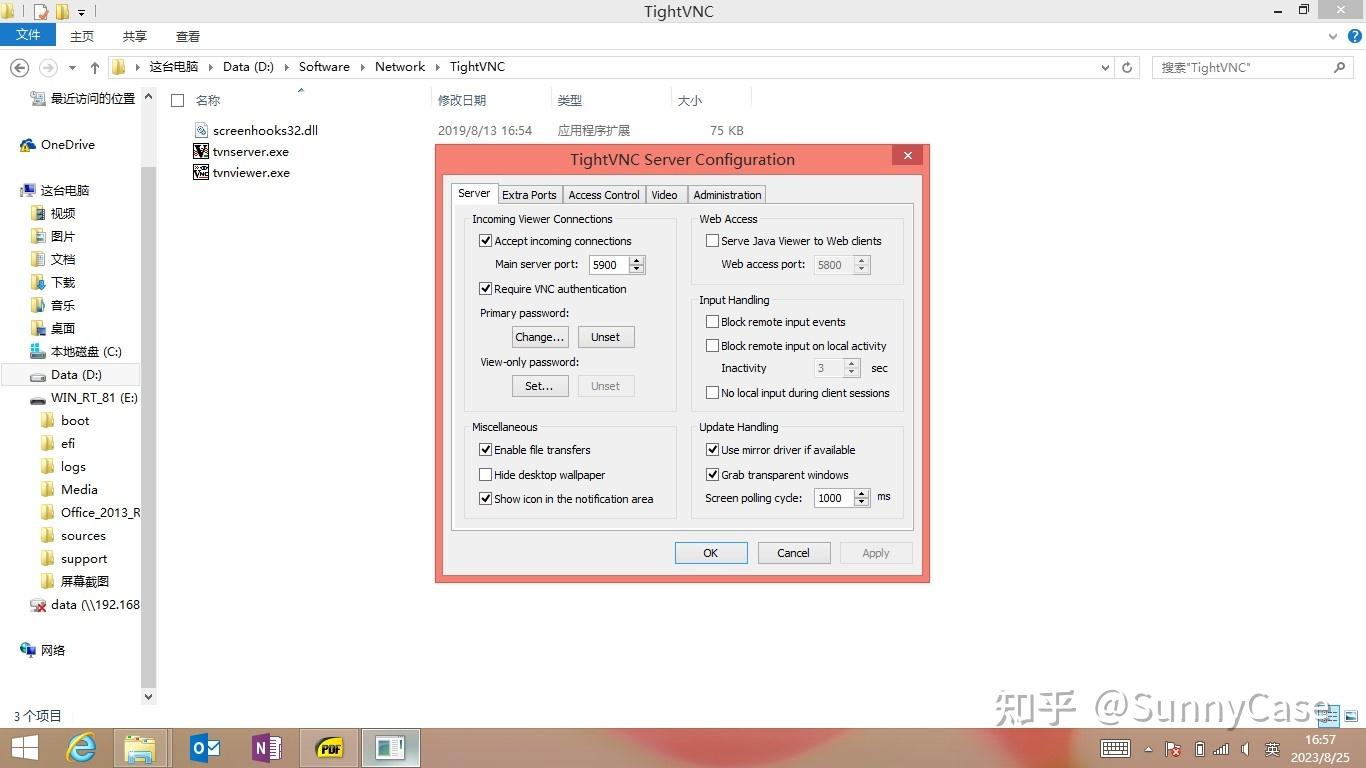Launch the SumatraPDF app from the taskbar
Viewport: 1366px width, 768px height.
[x=328, y=748]
